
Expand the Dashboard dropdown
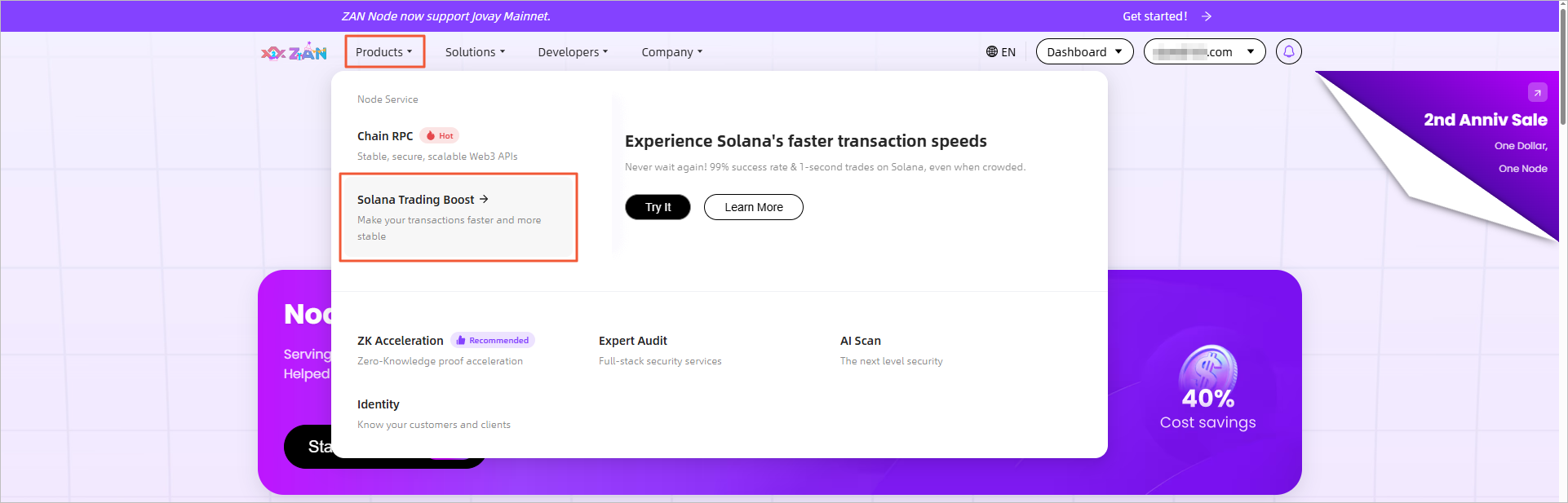click(1084, 51)
